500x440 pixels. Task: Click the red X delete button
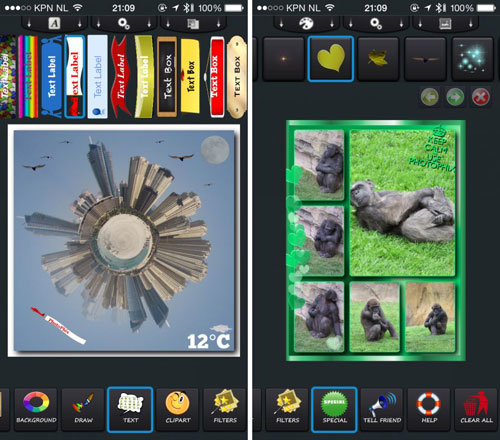(x=481, y=97)
